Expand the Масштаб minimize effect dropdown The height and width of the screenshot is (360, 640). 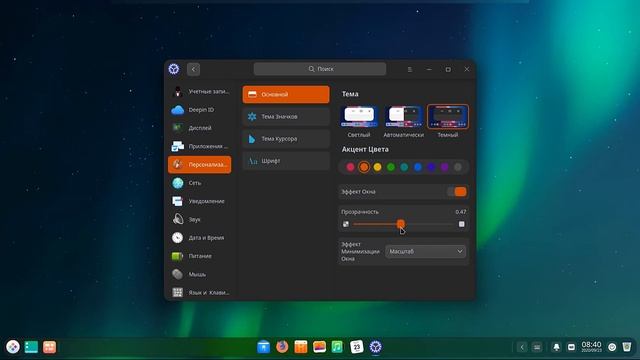(425, 251)
